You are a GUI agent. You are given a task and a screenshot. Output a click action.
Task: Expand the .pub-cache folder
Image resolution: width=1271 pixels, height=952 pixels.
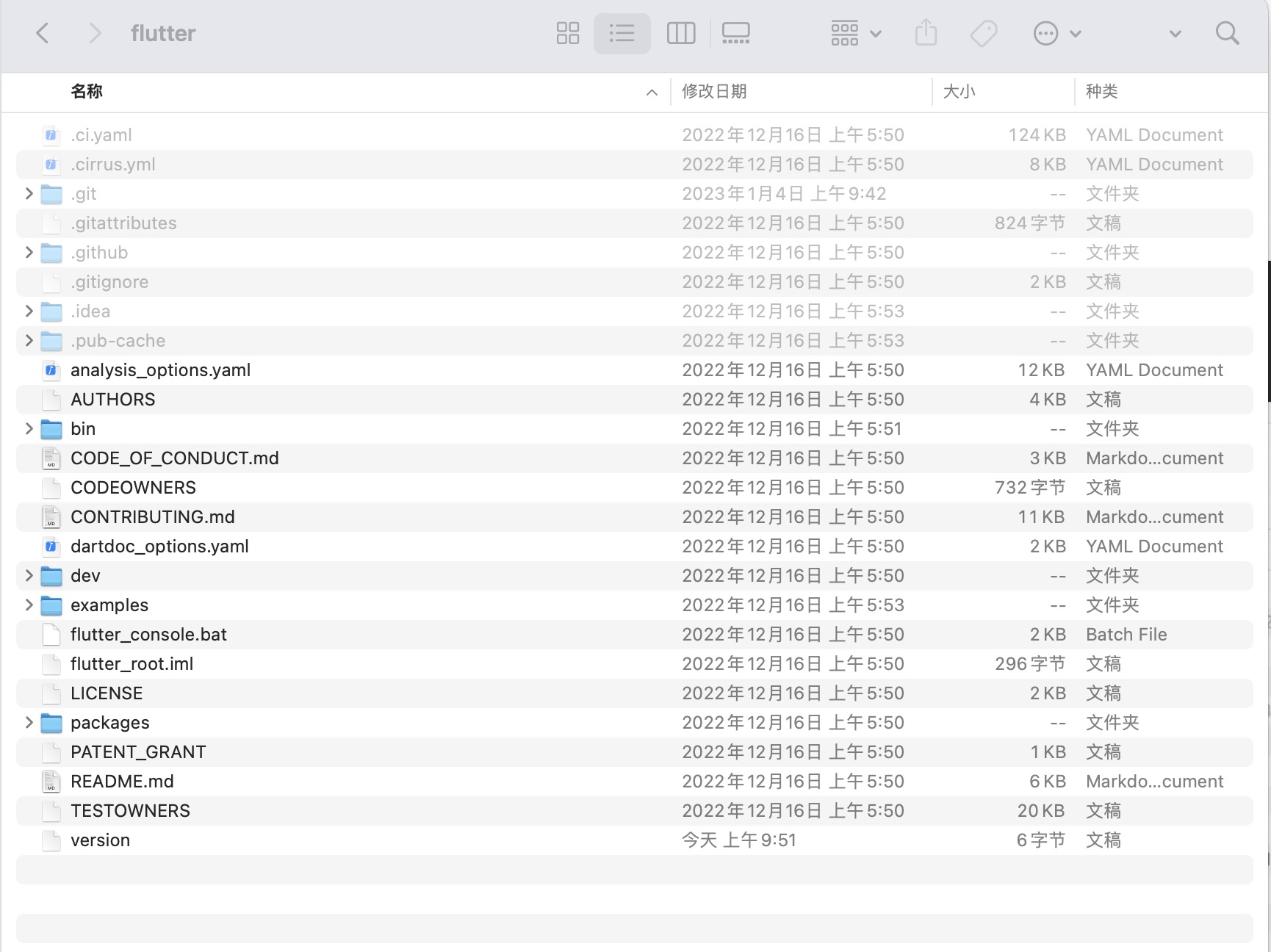pyautogui.click(x=29, y=340)
